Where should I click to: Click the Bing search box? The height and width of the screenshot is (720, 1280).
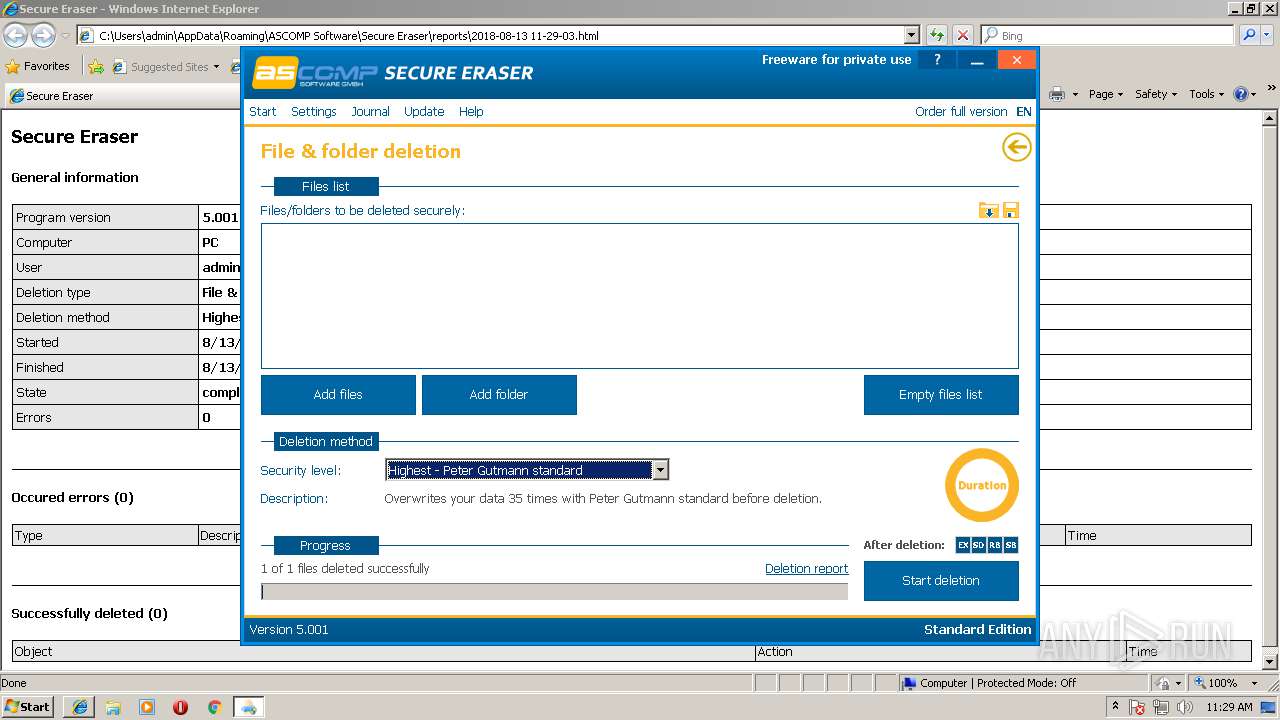pyautogui.click(x=1107, y=35)
